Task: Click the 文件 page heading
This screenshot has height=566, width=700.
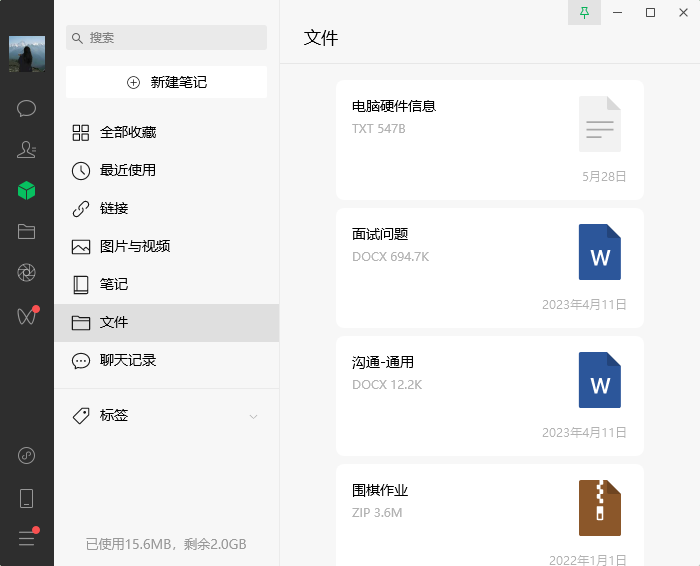Action: [321, 38]
